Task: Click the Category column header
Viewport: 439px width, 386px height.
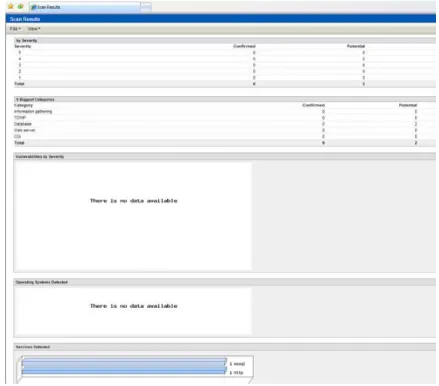Action: click(23, 105)
